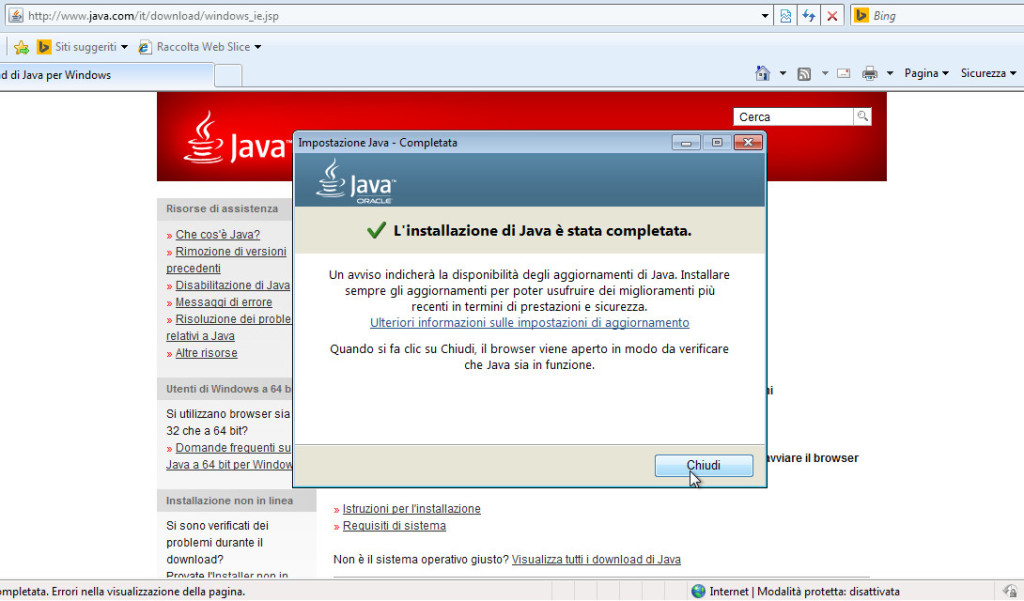The height and width of the screenshot is (601, 1024).
Task: Open Altre risorse link
Action: [206, 353]
